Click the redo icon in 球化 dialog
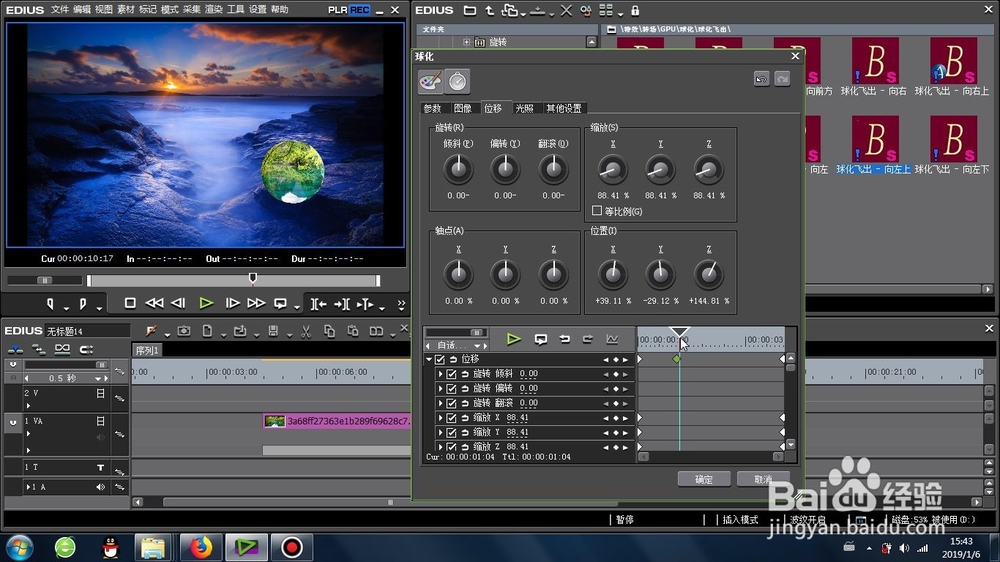The image size is (1000, 562). click(783, 79)
